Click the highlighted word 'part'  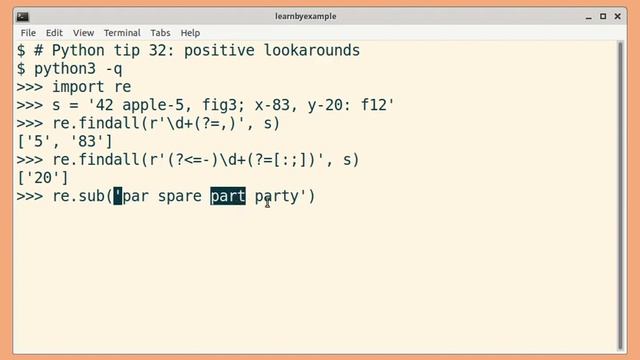click(x=228, y=196)
